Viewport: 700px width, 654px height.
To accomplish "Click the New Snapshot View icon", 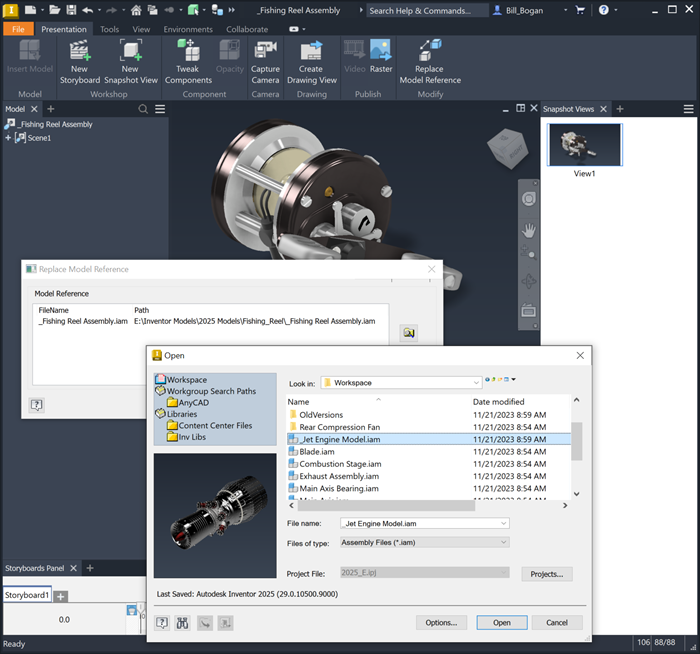I will click(x=131, y=50).
